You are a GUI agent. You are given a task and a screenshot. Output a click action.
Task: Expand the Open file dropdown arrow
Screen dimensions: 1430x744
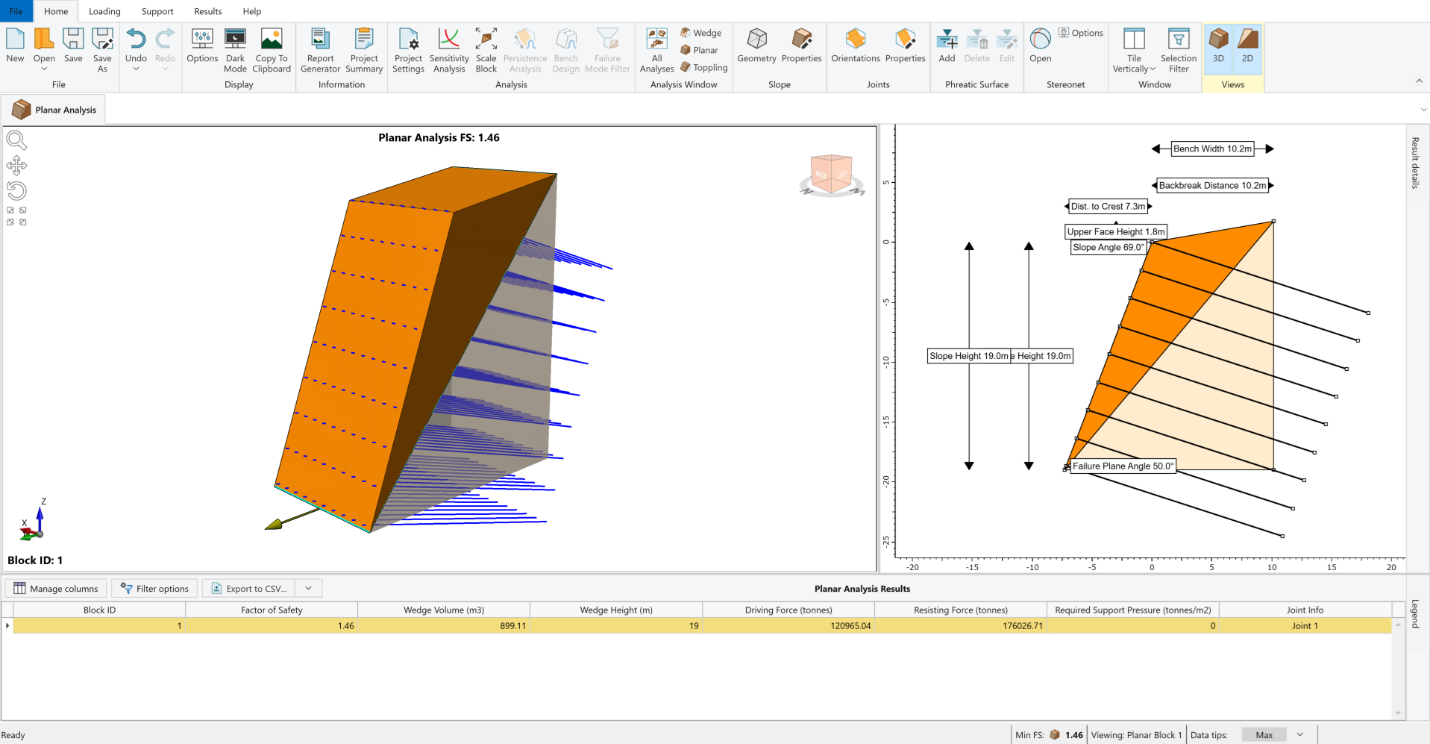pos(44,69)
